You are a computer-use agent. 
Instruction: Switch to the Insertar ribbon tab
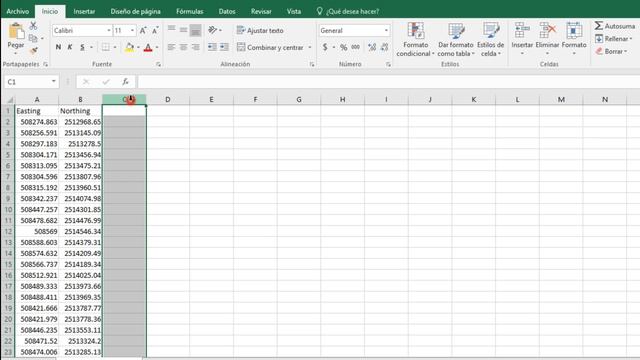point(84,11)
